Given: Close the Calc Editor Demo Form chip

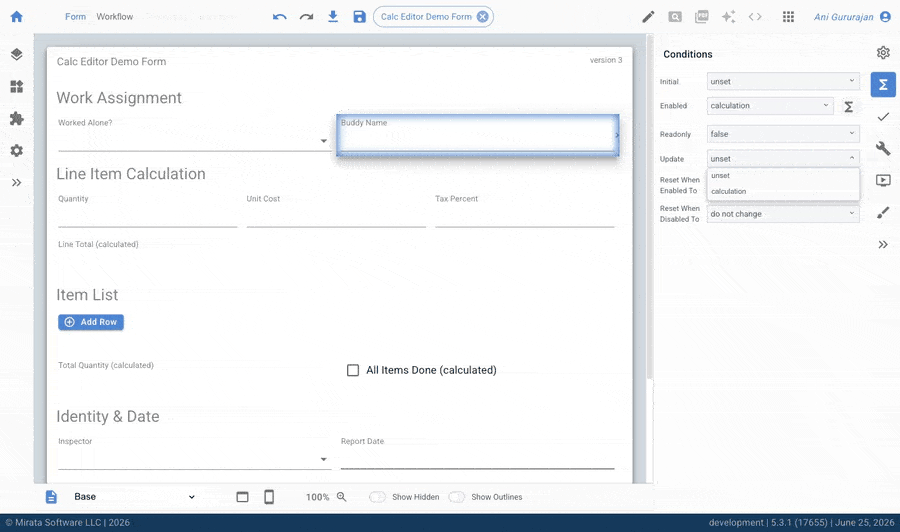Looking at the screenshot, I should (x=483, y=17).
